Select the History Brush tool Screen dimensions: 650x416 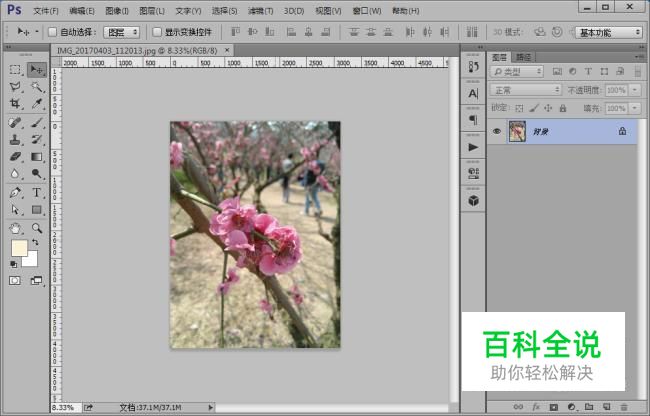37,140
